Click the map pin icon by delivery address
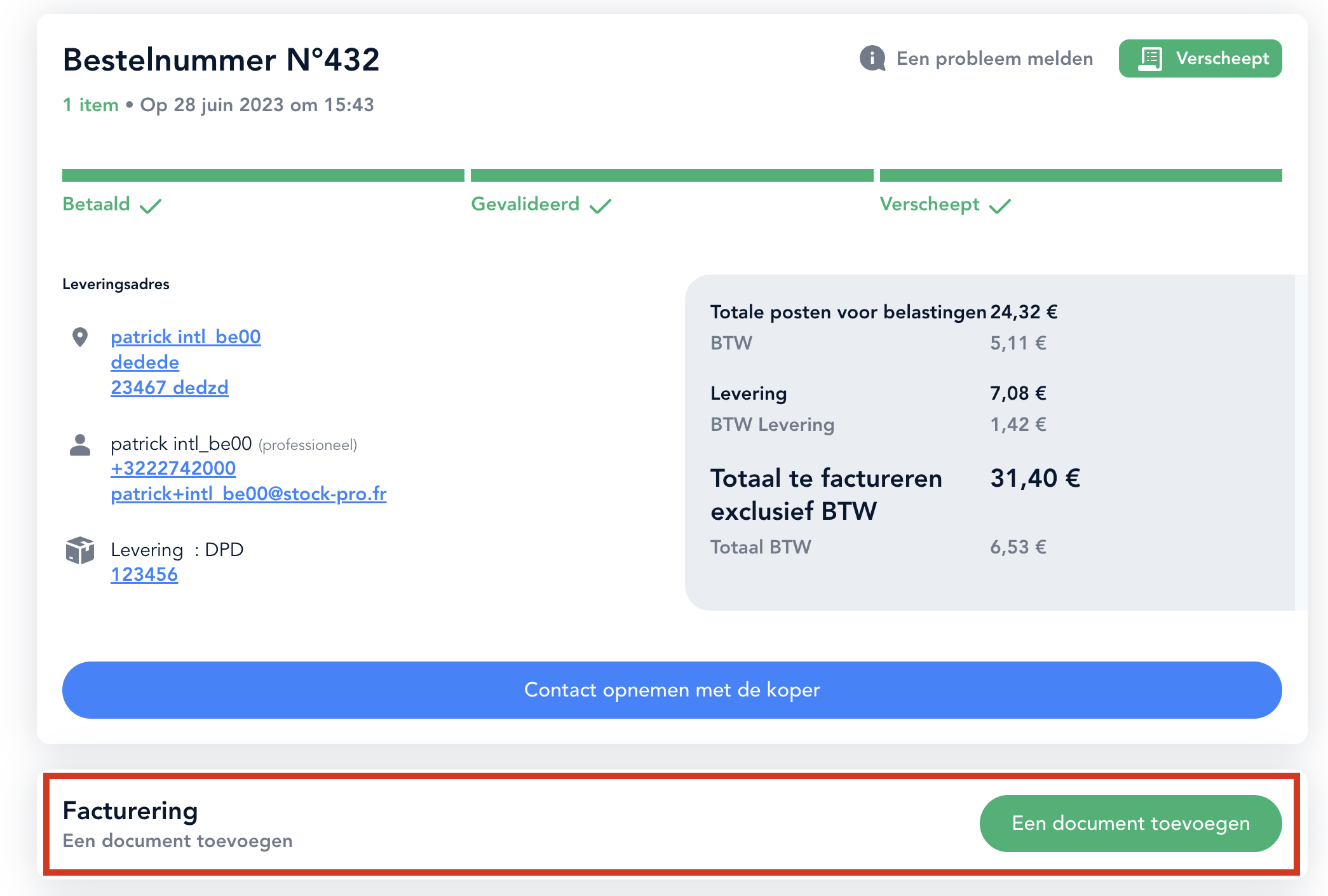The width and height of the screenshot is (1328, 896). (80, 337)
